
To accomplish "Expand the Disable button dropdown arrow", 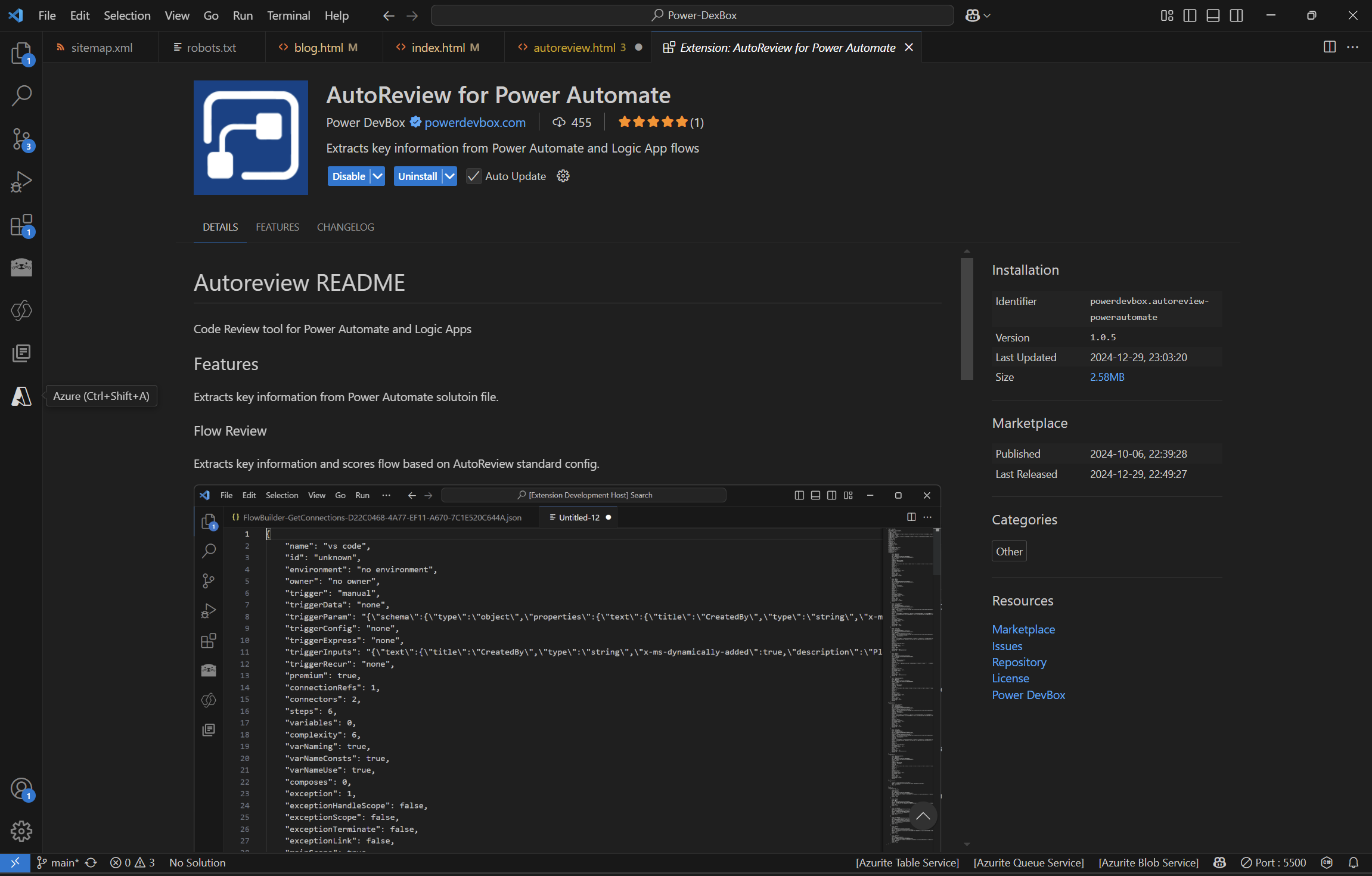I will [377, 176].
